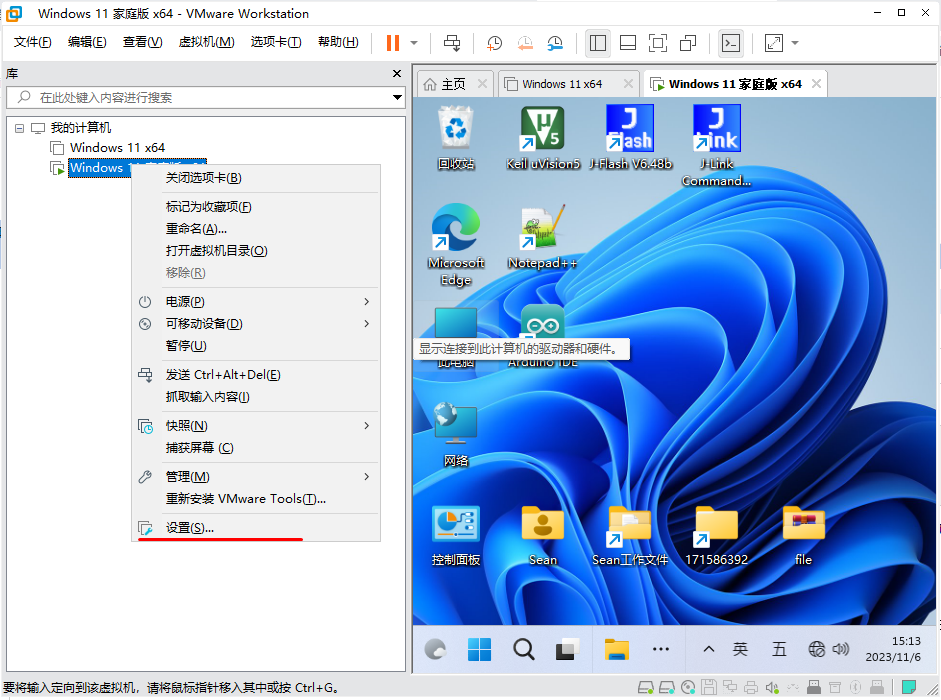Choose 暂停(U) in context menu
Image resolution: width=941 pixels, height=700 pixels.
pos(256,346)
